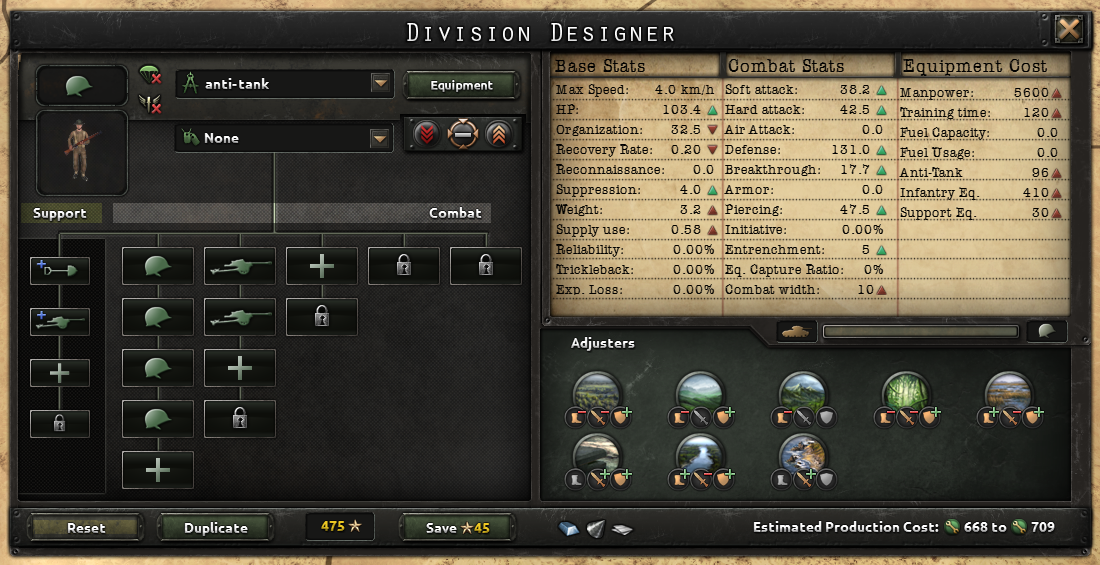The height and width of the screenshot is (565, 1100).
Task: Add a new support company slot
Action: 60,373
